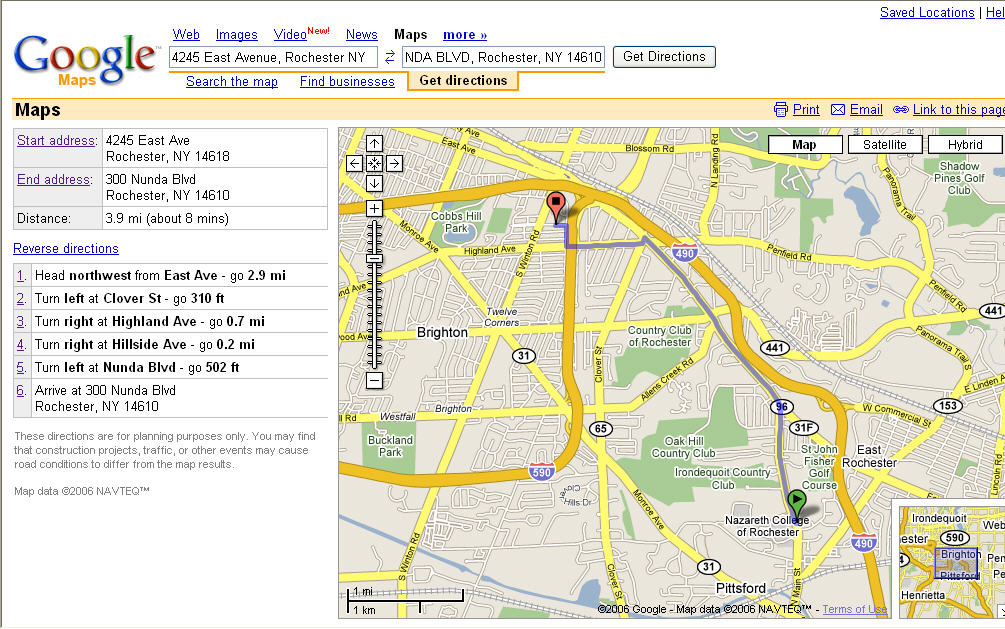
Task: Switch to Hybrid view
Action: pyautogui.click(x=965, y=145)
